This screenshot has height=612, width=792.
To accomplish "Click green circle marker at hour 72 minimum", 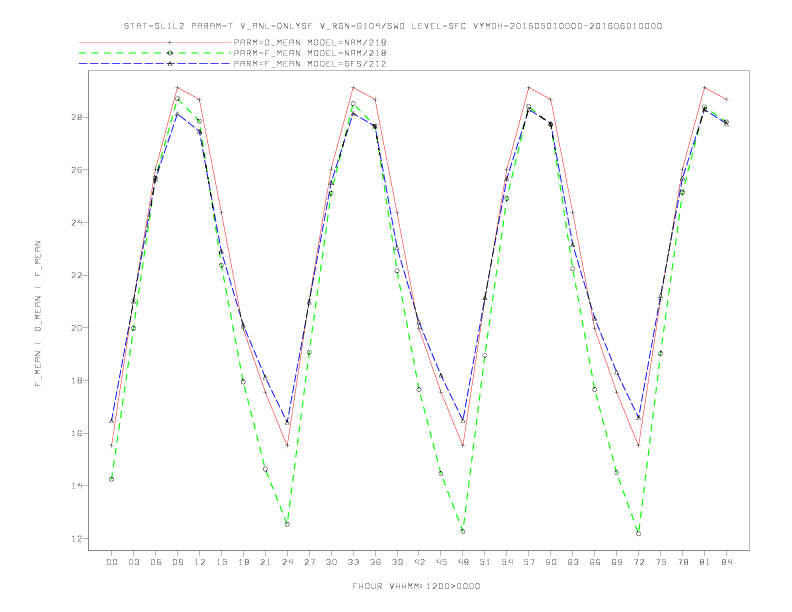I will pyautogui.click(x=638, y=534).
